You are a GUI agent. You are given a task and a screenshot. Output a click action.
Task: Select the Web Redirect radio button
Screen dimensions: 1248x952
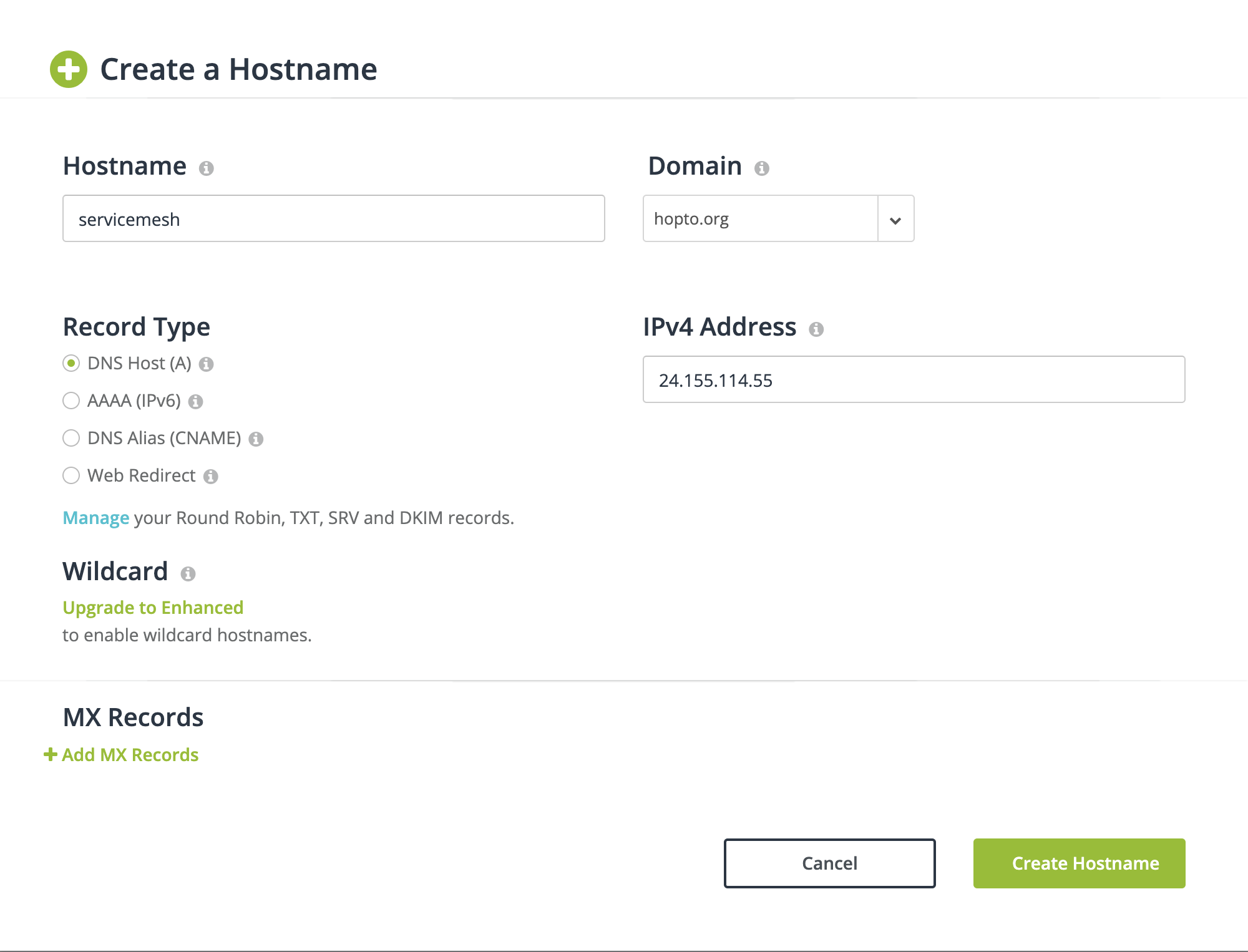tap(71, 475)
